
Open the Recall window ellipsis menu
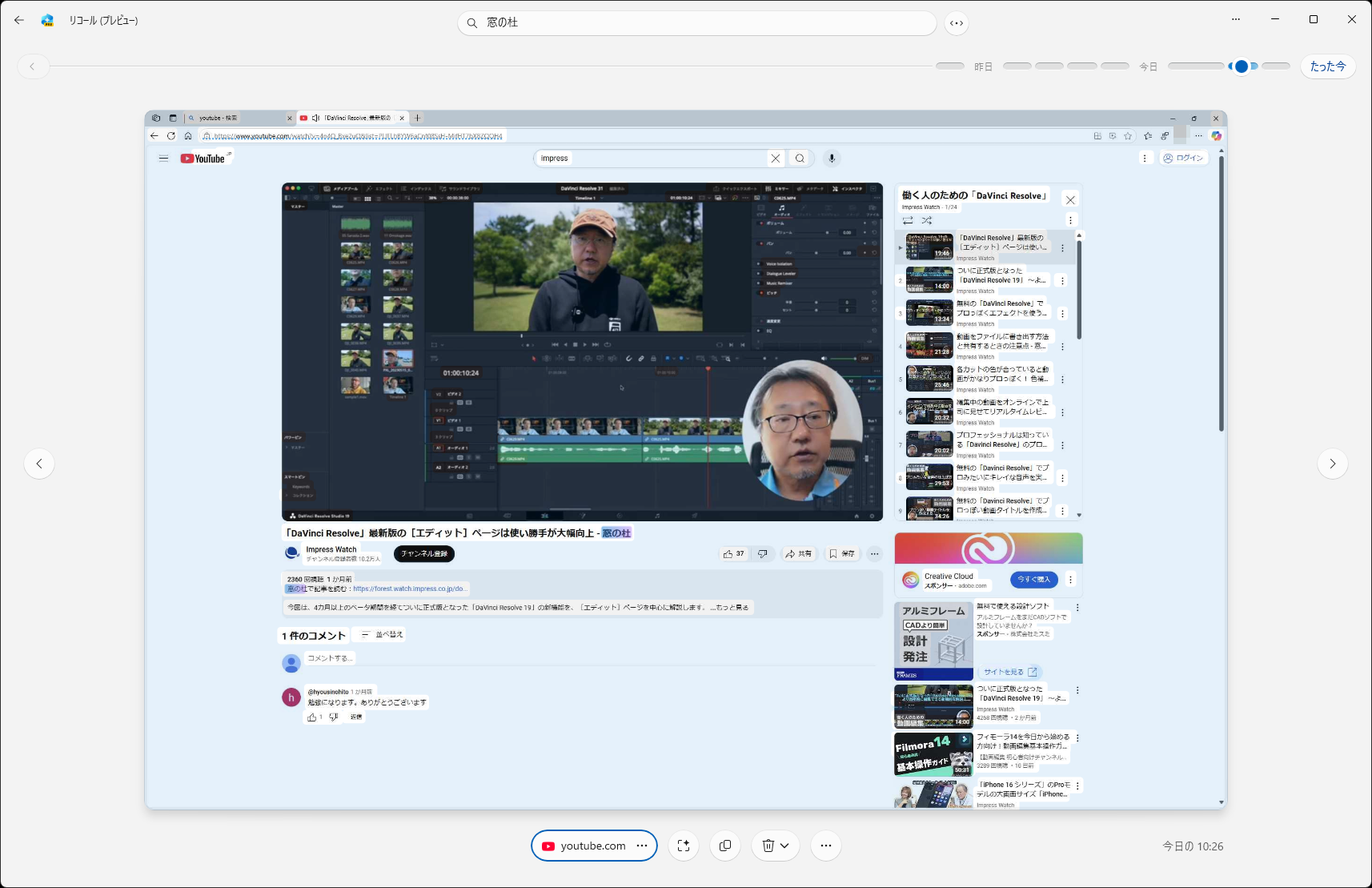tap(1235, 18)
